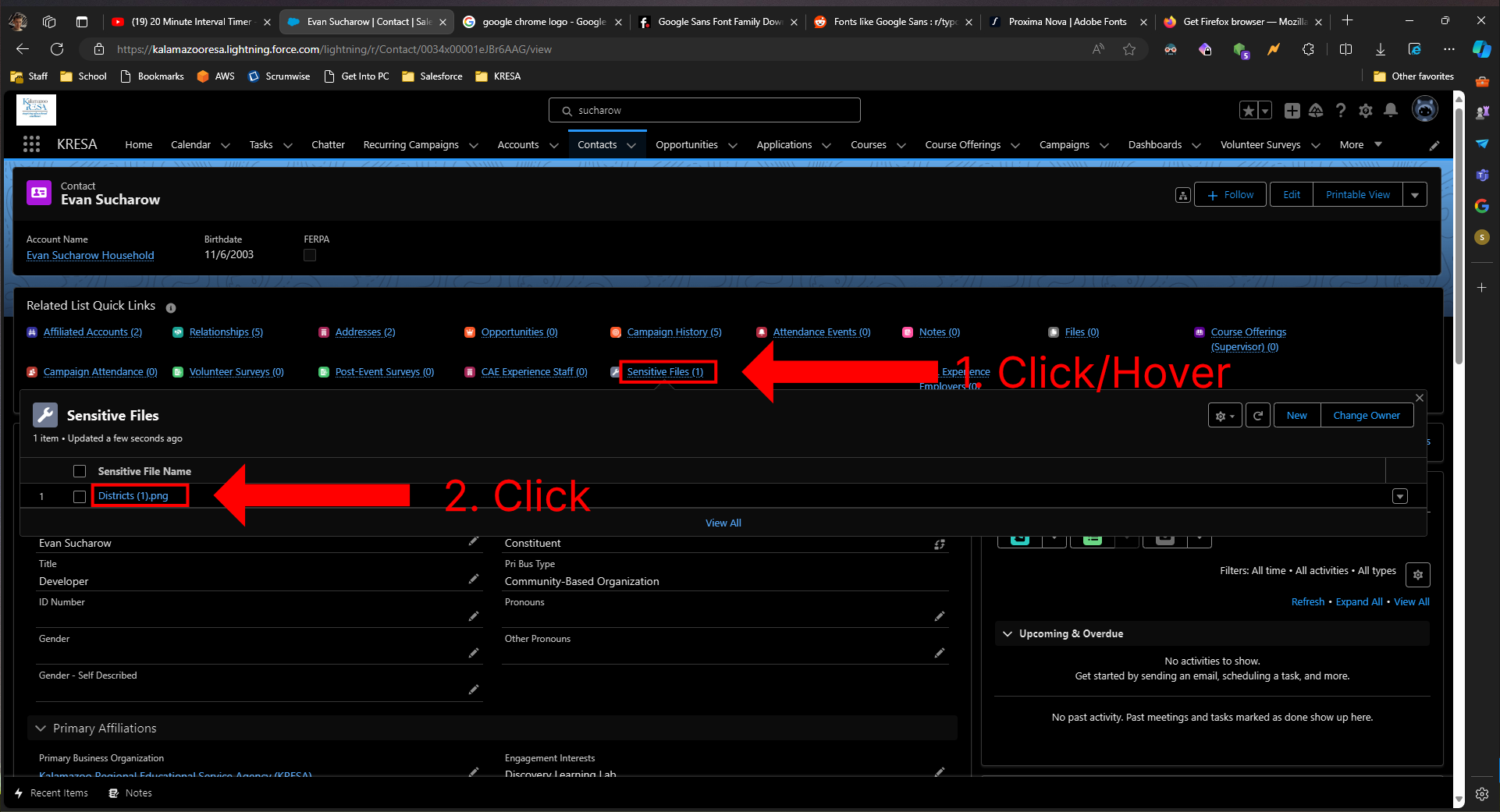
Task: Expand the Contacts tab dropdown chevron
Action: (631, 145)
